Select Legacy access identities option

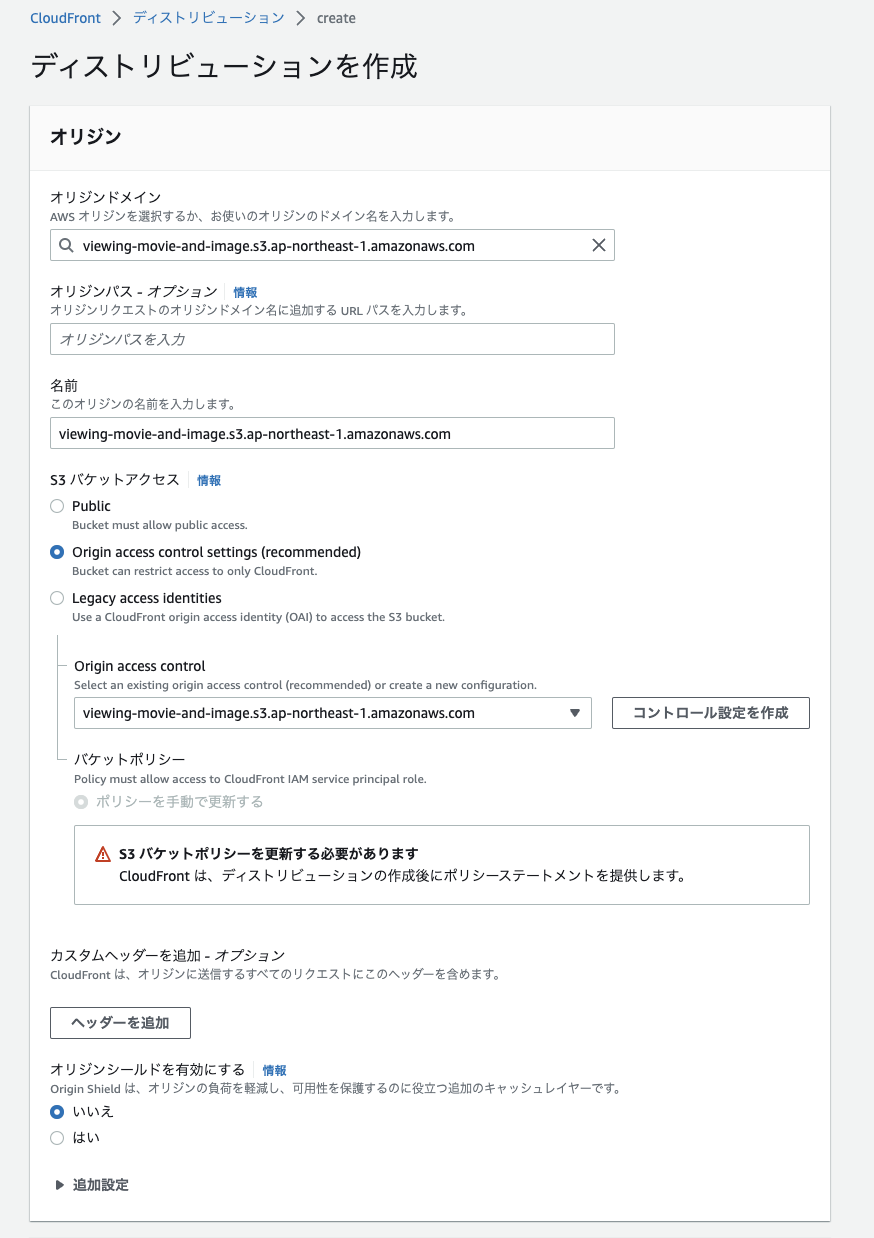(x=57, y=599)
